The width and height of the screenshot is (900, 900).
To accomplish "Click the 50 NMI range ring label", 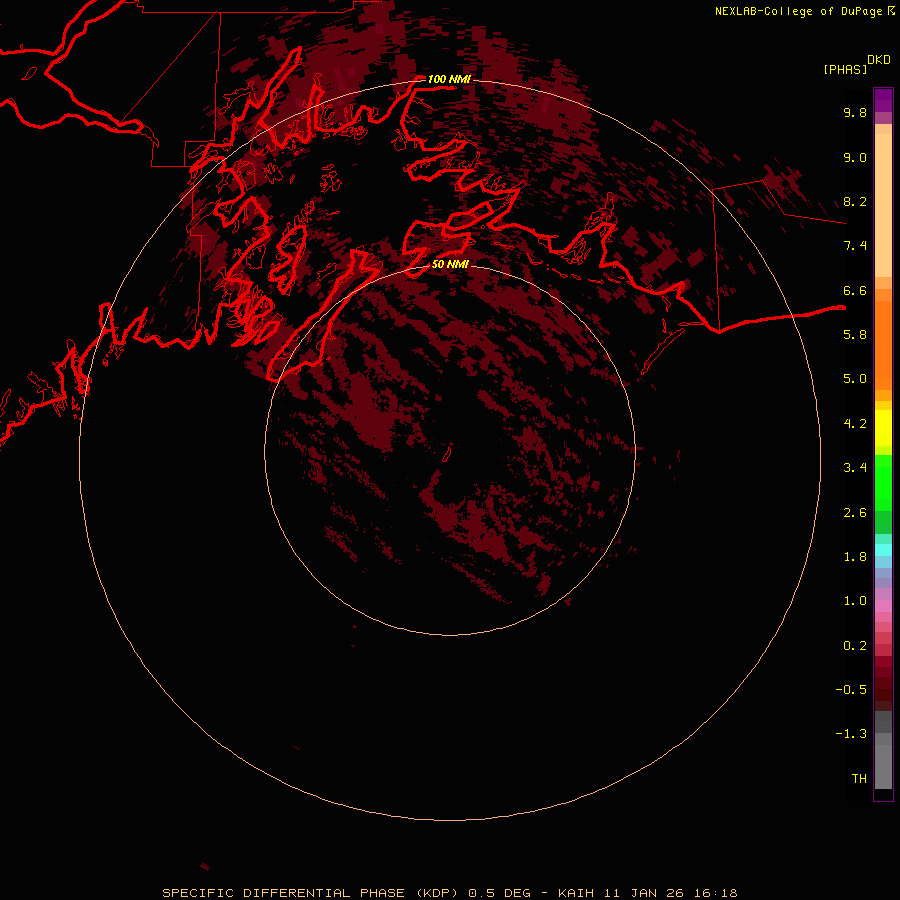I will point(450,264).
